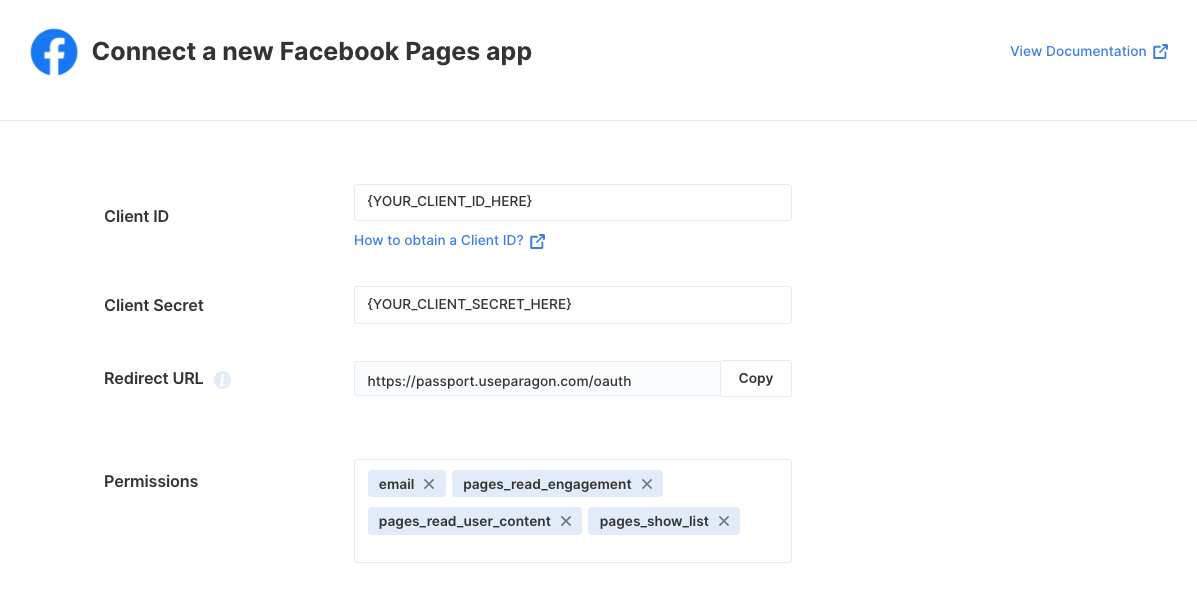Remove the pages_read_engagement permission
Image resolution: width=1197 pixels, height=606 pixels.
(x=647, y=484)
